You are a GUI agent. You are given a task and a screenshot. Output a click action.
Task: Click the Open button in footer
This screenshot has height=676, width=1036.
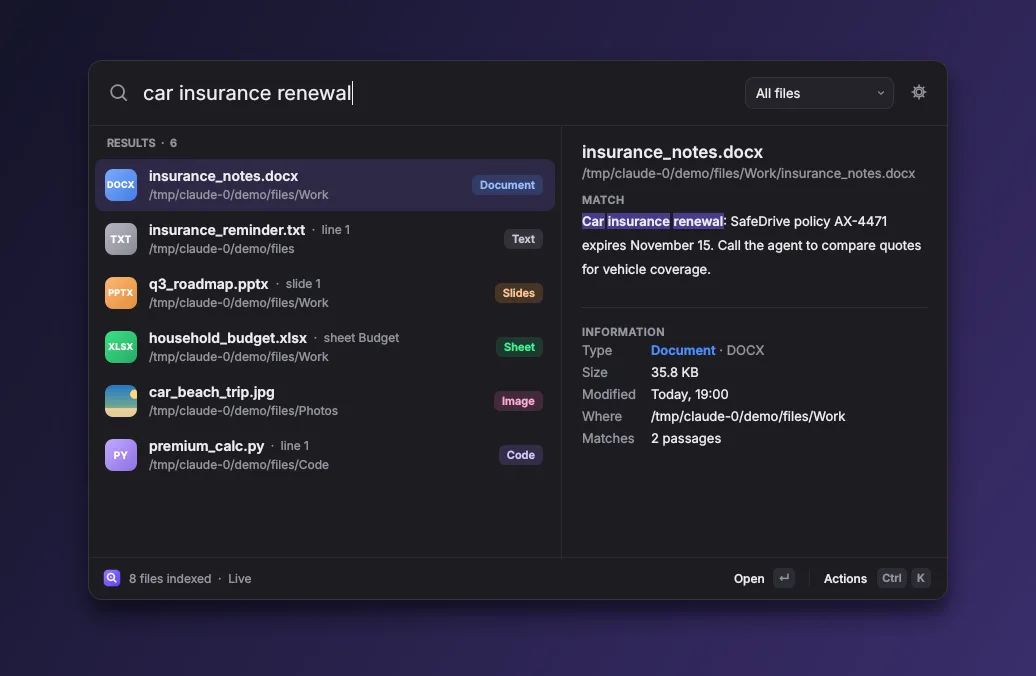(x=749, y=579)
